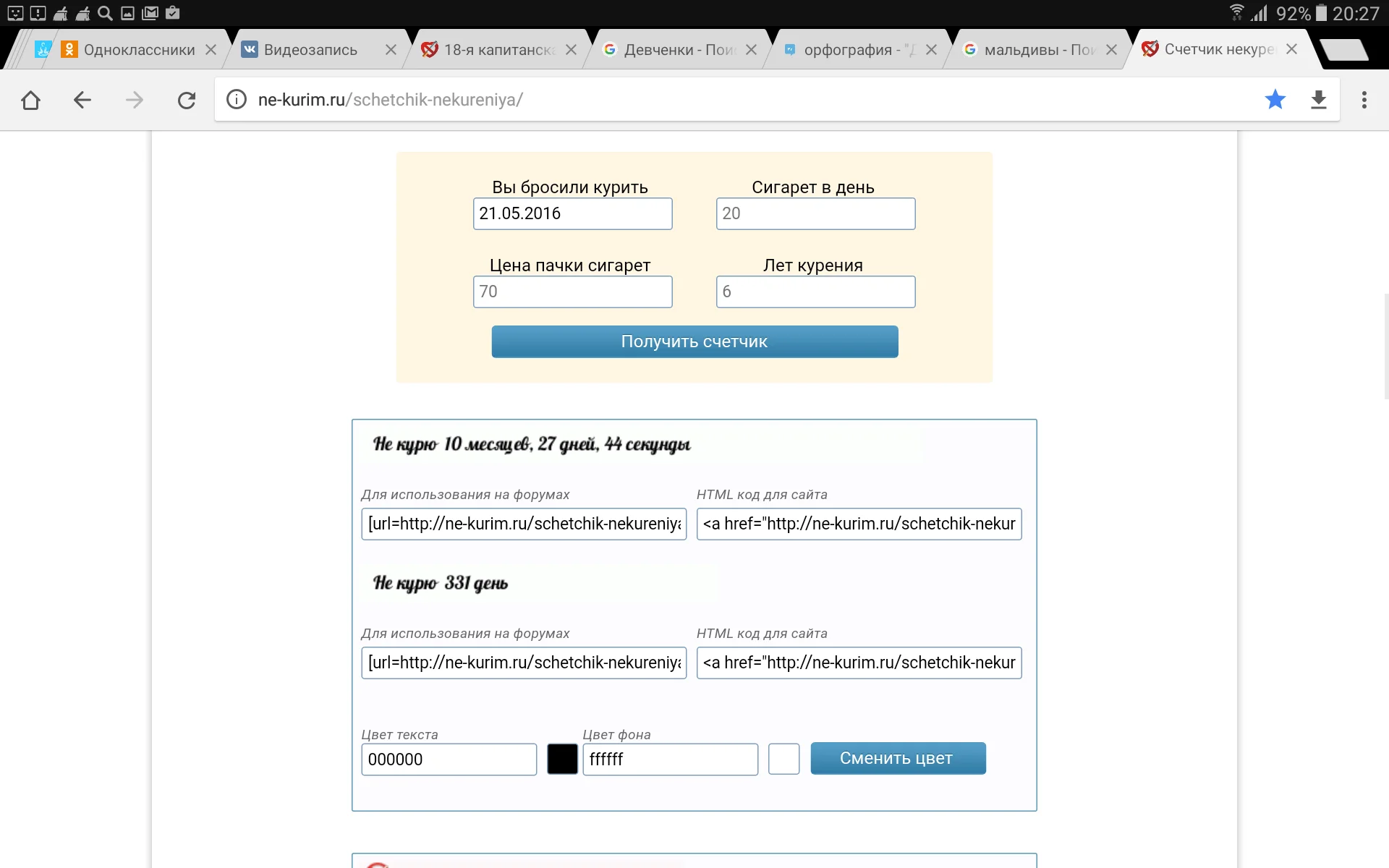Image resolution: width=1389 pixels, height=868 pixels.
Task: Click the Home button in the browser
Action: pyautogui.click(x=30, y=100)
